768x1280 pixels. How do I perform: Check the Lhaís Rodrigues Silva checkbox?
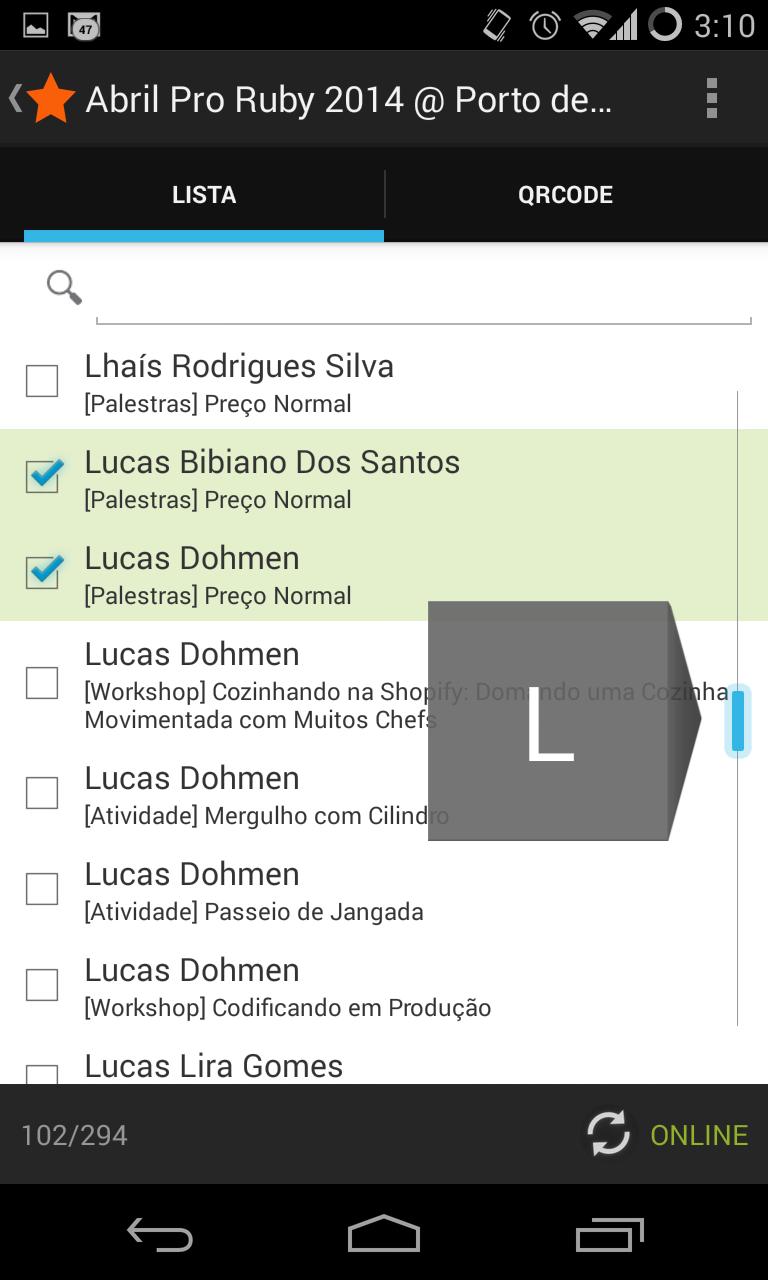coord(42,381)
